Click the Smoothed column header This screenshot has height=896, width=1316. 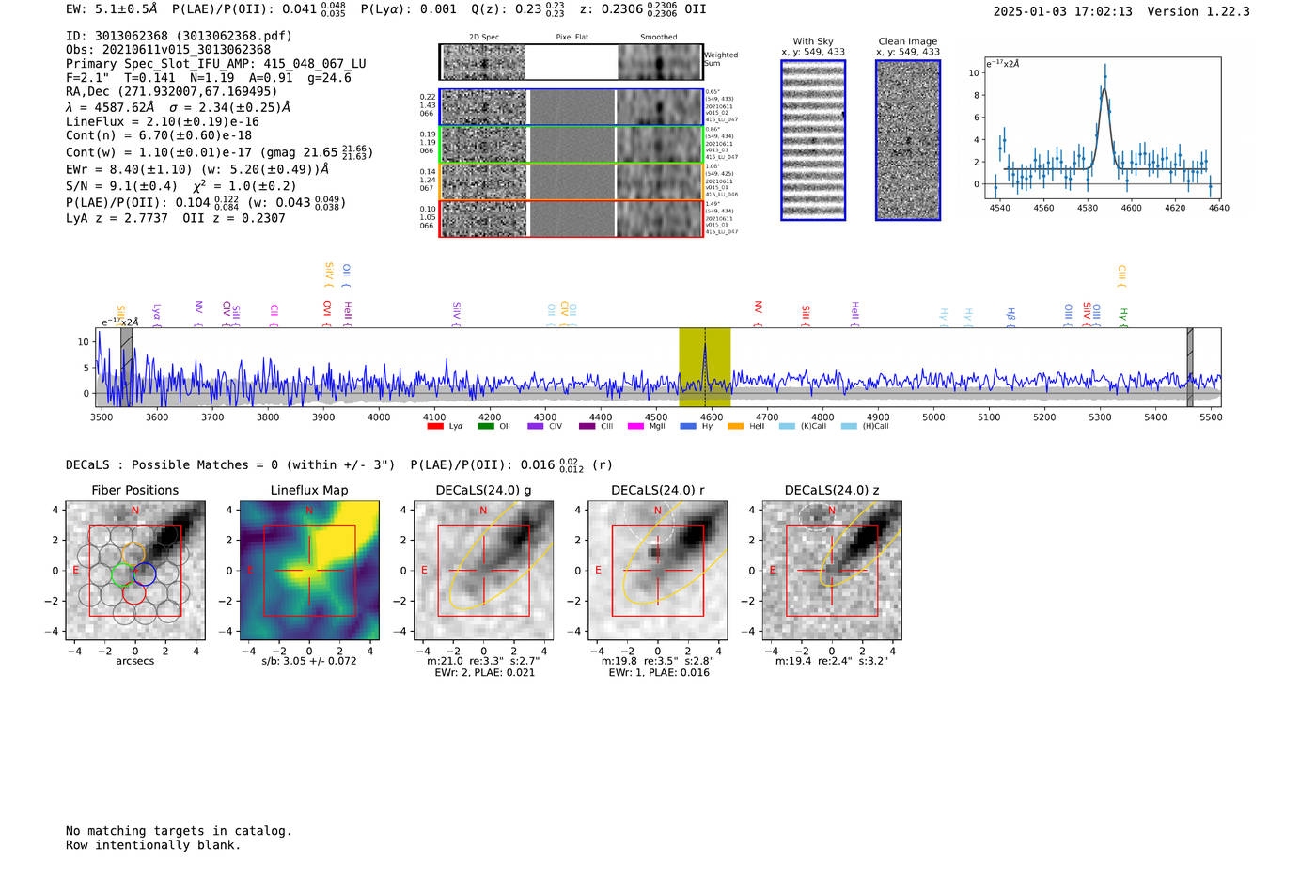click(x=659, y=38)
